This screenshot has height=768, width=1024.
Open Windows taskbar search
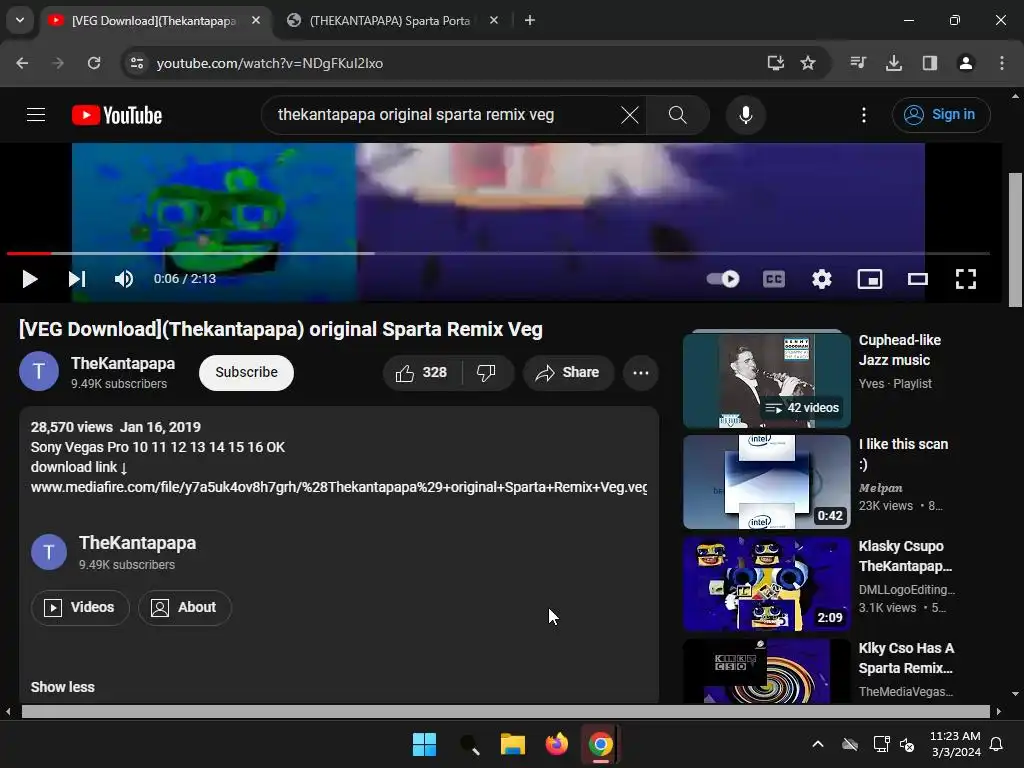coord(469,744)
